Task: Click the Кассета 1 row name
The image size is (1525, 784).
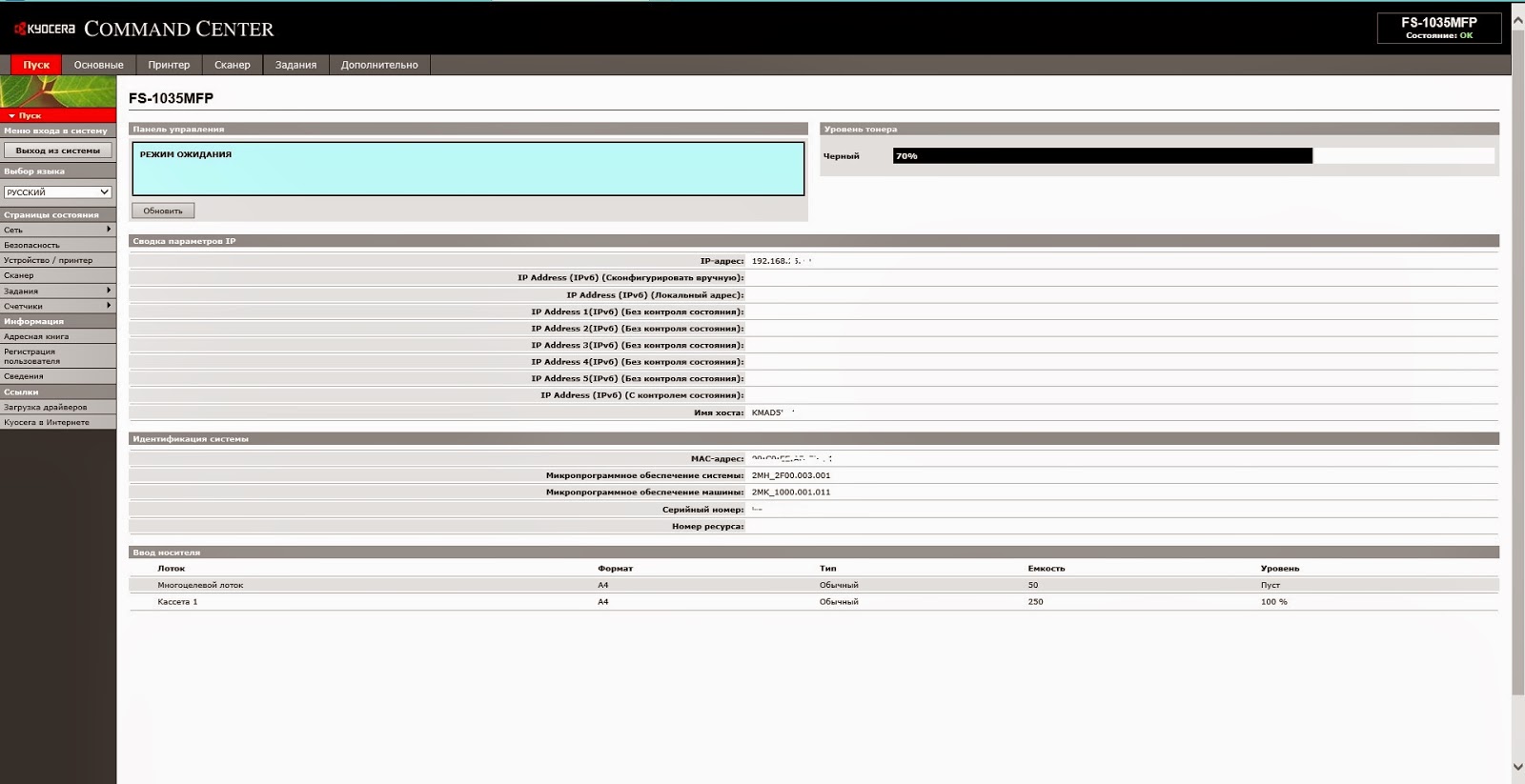Action: coord(177,602)
